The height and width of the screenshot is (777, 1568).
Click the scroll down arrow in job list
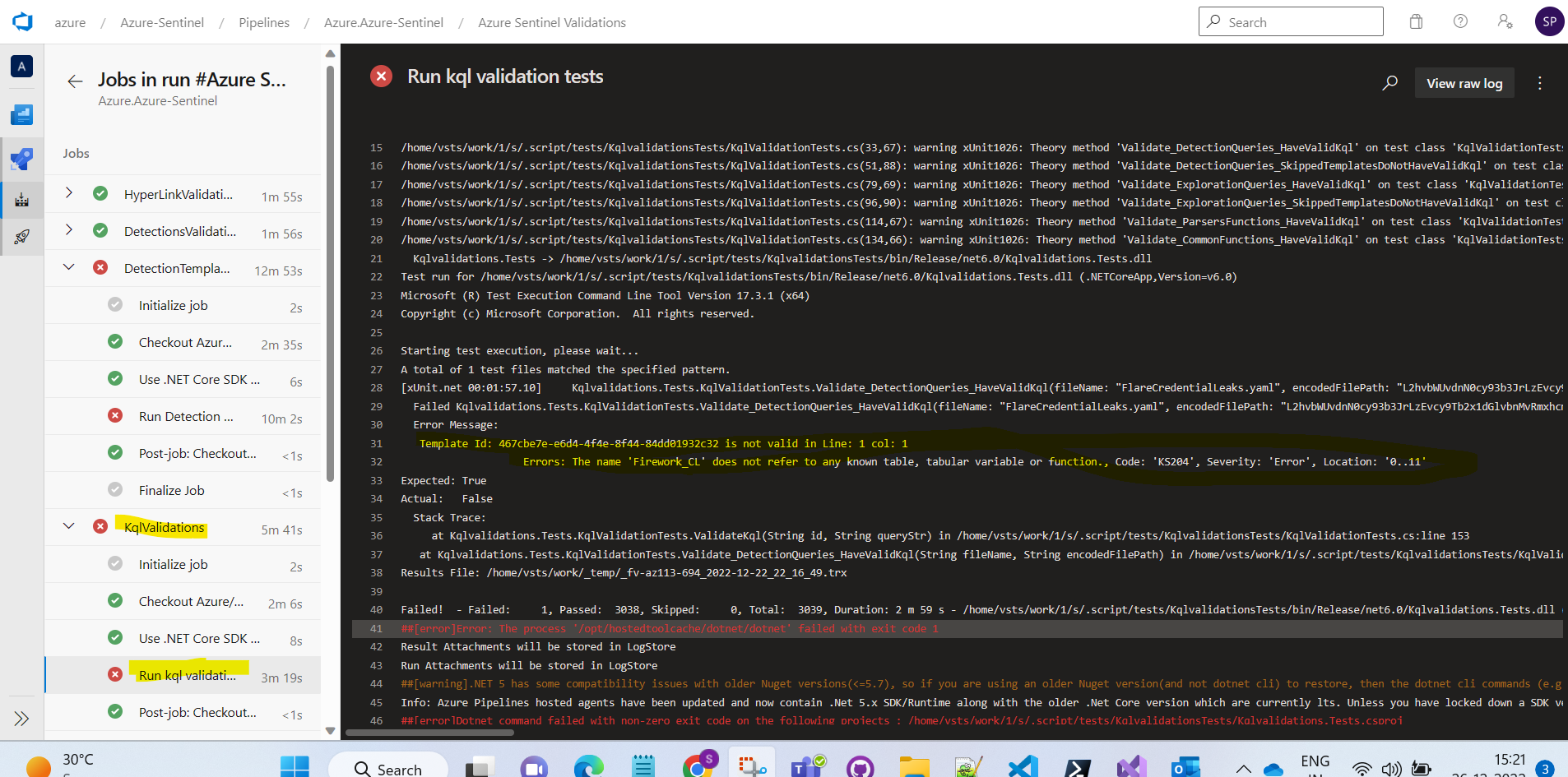tap(330, 730)
